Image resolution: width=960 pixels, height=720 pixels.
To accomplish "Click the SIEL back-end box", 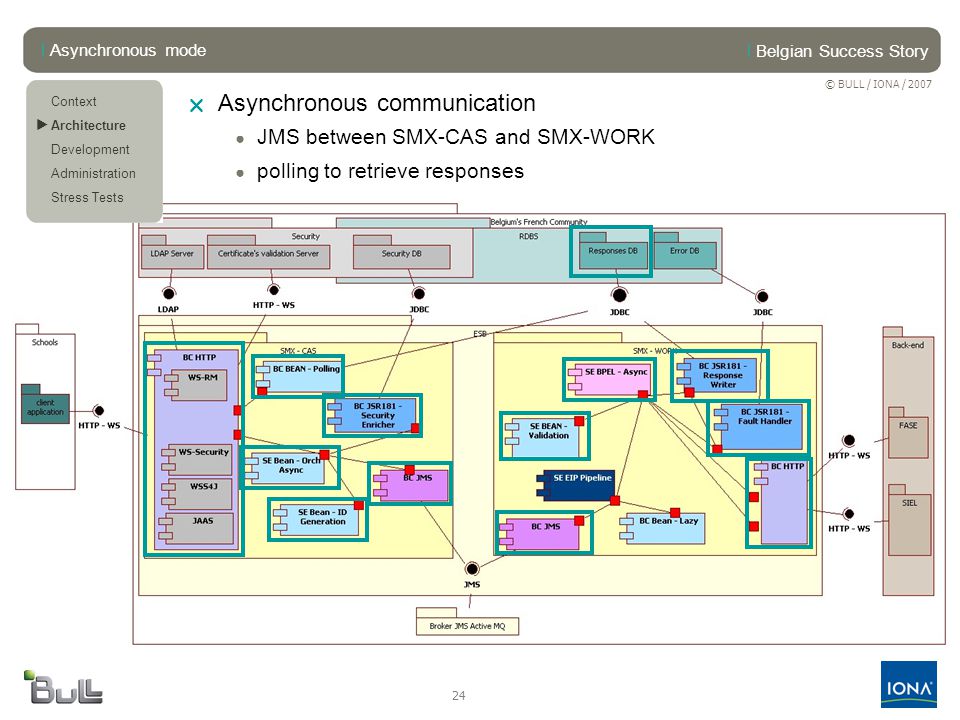I will tap(910, 520).
